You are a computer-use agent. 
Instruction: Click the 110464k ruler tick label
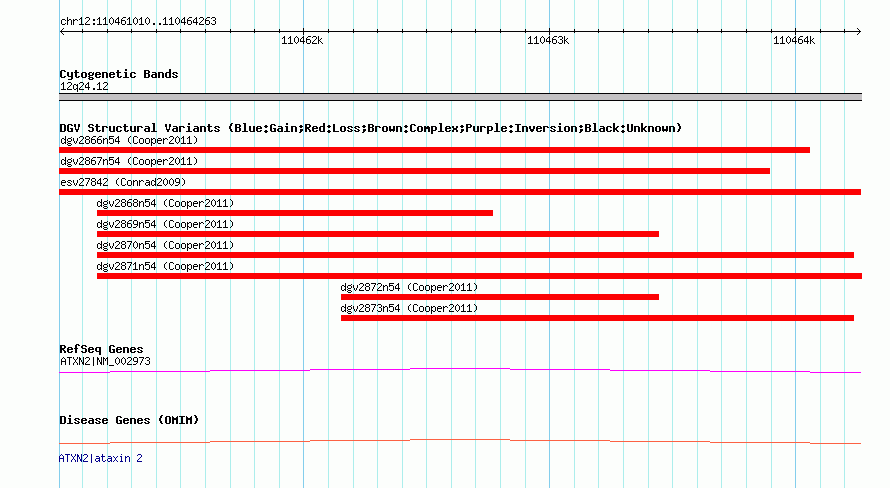[x=794, y=40]
